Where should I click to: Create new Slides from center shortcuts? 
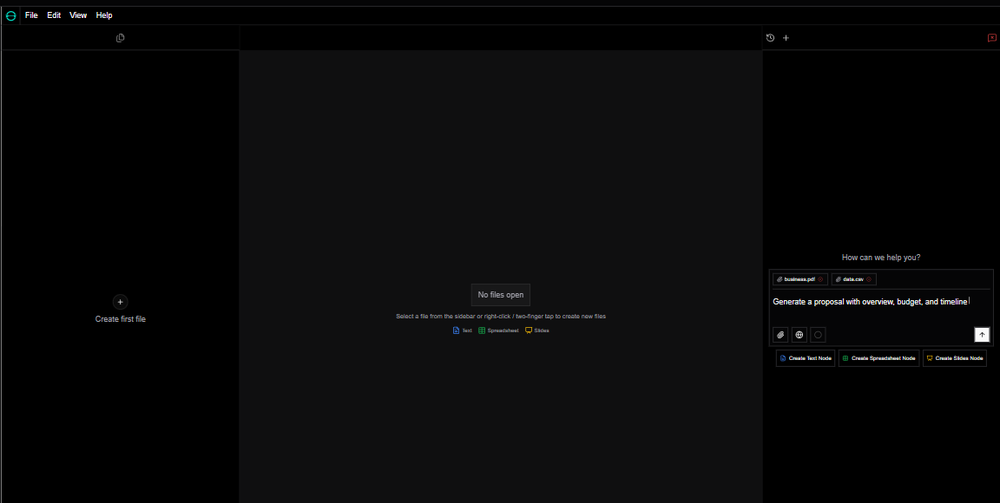click(537, 330)
